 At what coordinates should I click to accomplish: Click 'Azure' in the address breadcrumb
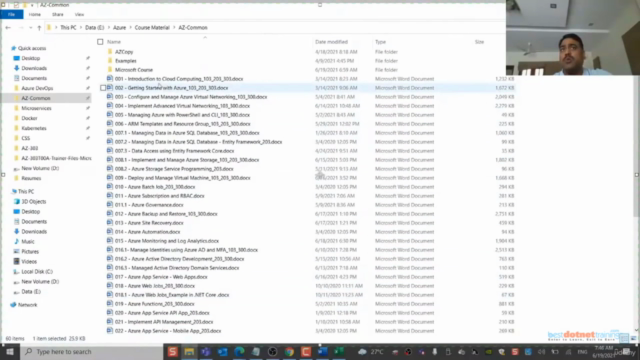[120, 27]
